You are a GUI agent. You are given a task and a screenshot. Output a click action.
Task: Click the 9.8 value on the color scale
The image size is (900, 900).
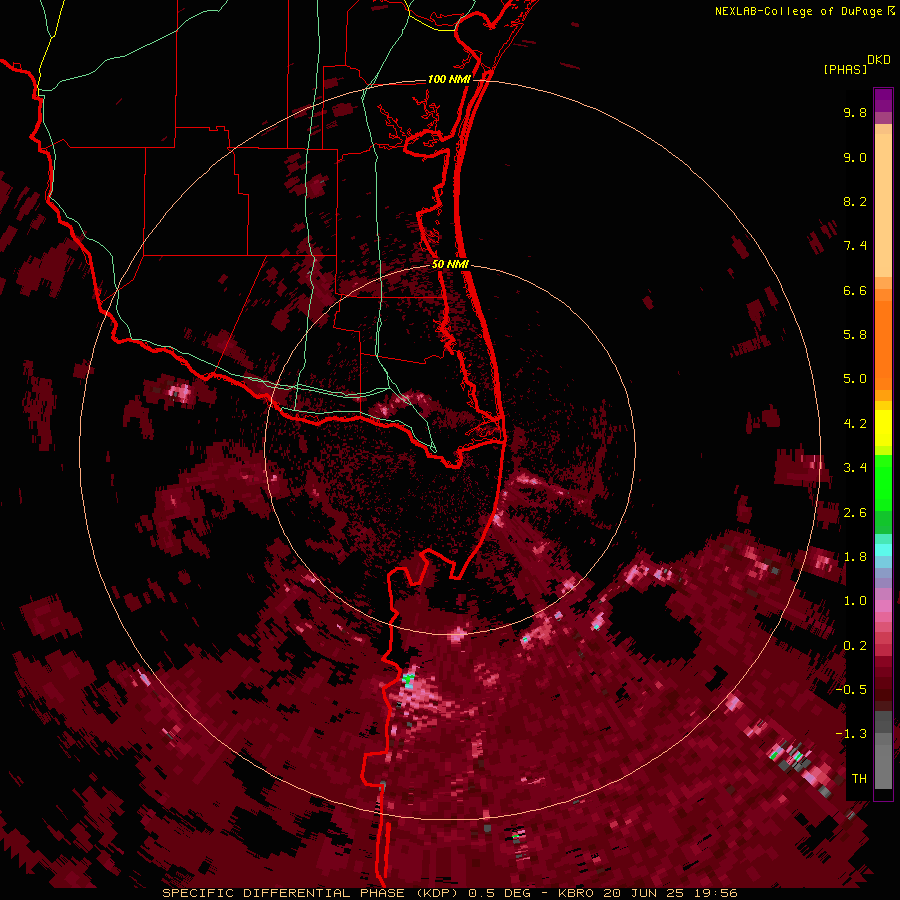tap(855, 112)
